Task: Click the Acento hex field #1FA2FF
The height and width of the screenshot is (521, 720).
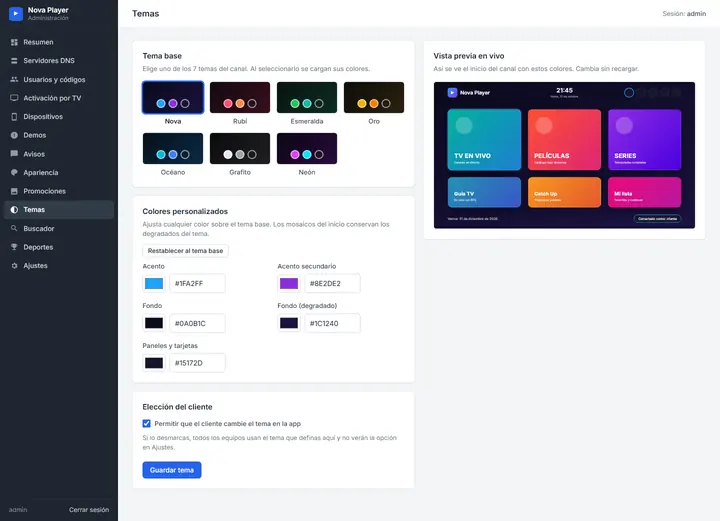Action: 197,284
